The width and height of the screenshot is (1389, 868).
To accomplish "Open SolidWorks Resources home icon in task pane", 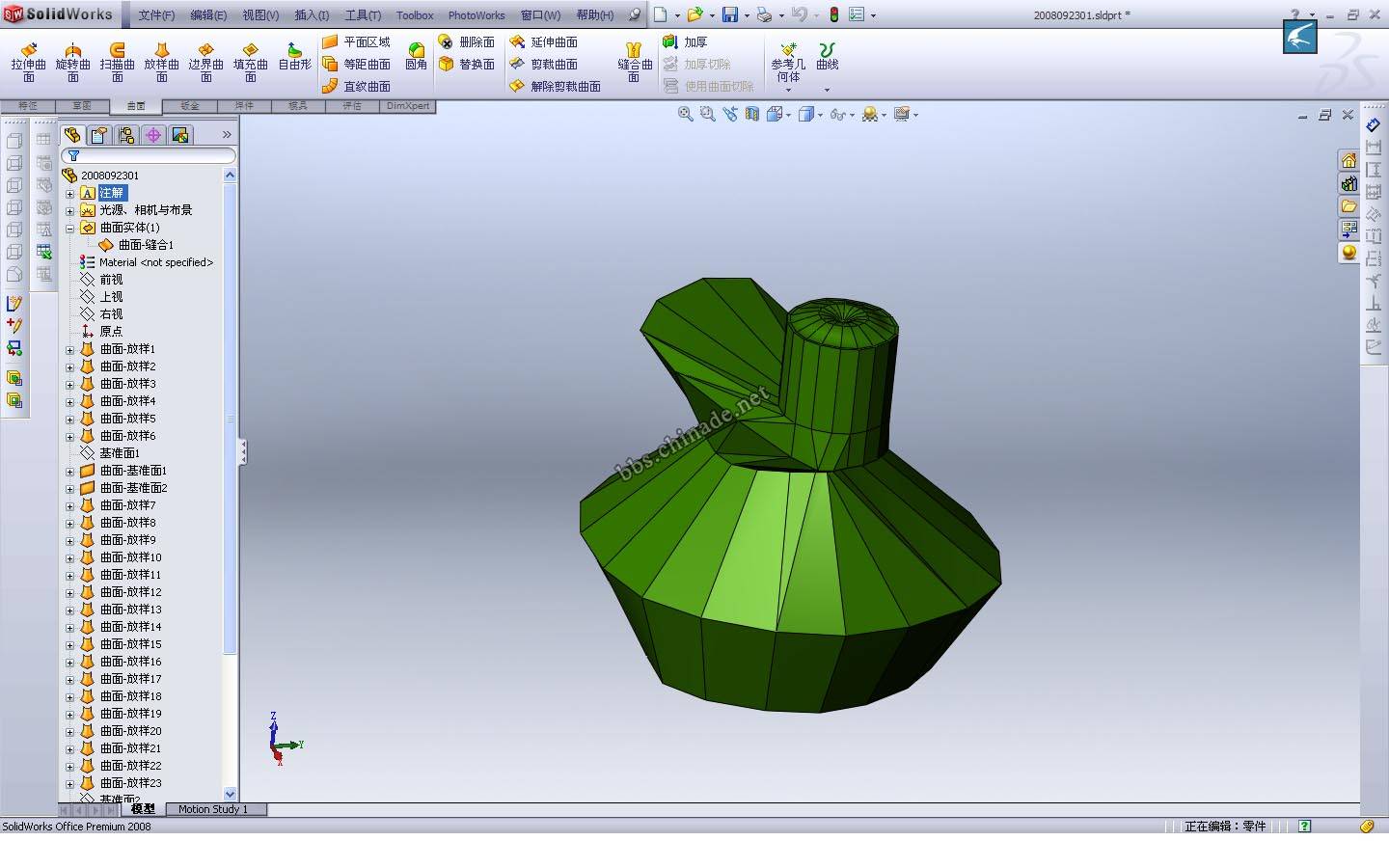I will tap(1348, 160).
